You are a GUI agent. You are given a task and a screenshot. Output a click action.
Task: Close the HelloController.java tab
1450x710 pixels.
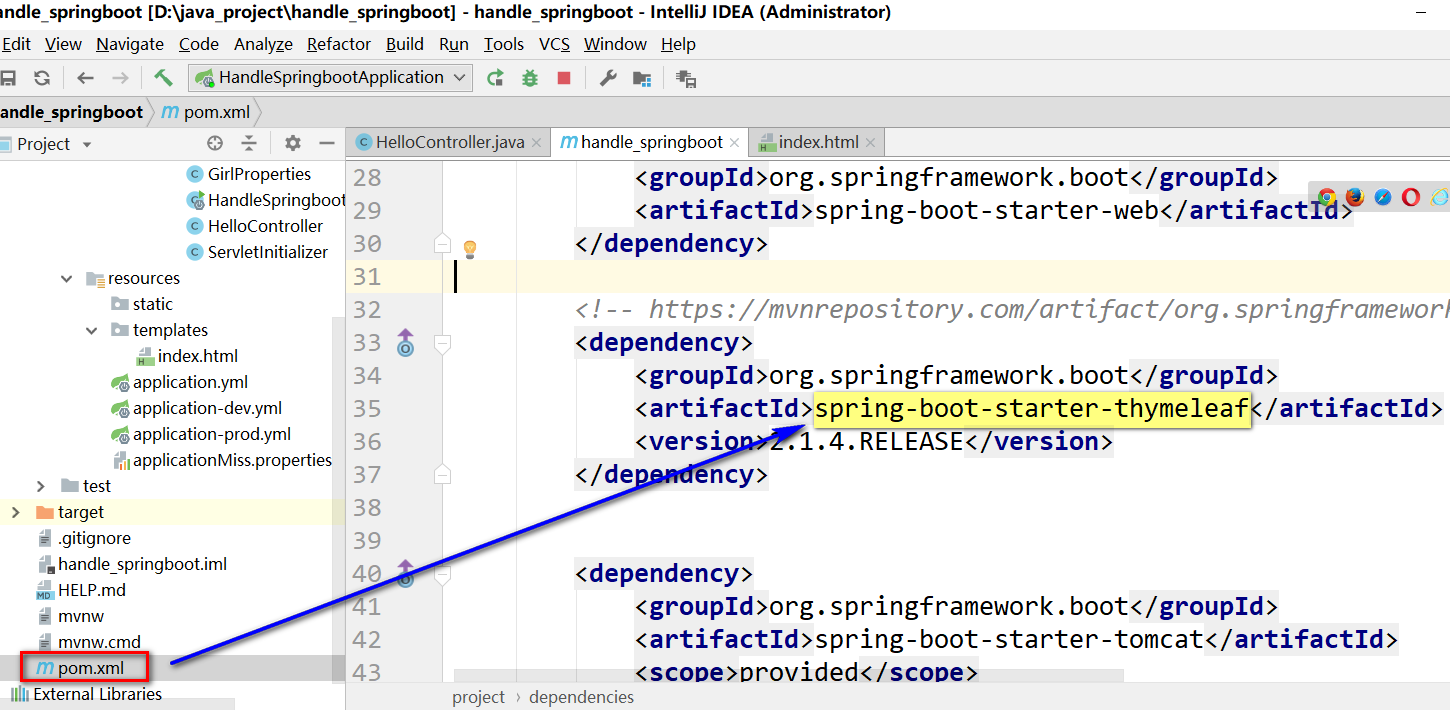(x=537, y=143)
